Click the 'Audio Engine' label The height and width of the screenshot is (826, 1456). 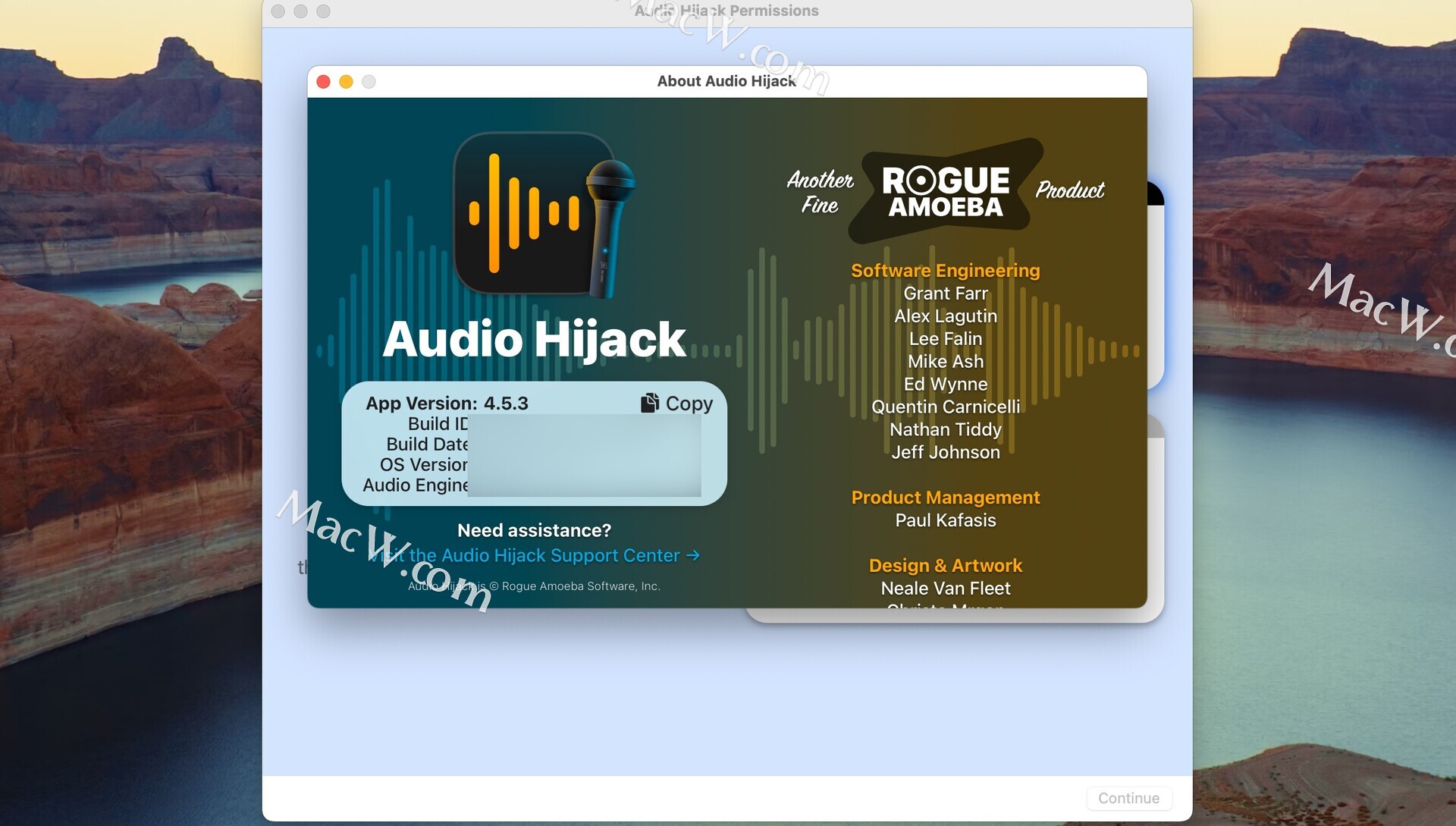(415, 485)
